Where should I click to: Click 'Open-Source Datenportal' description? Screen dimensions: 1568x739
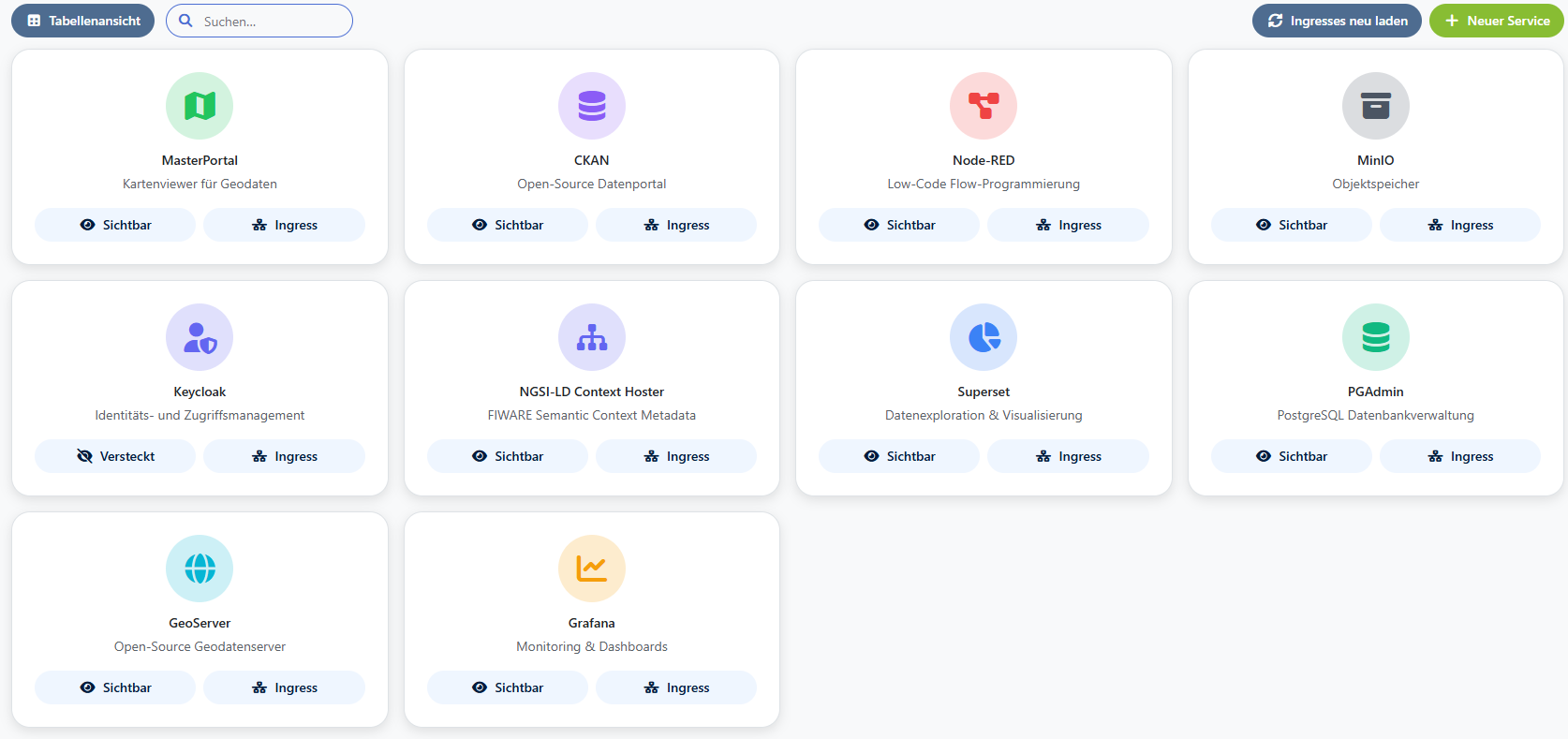592,184
